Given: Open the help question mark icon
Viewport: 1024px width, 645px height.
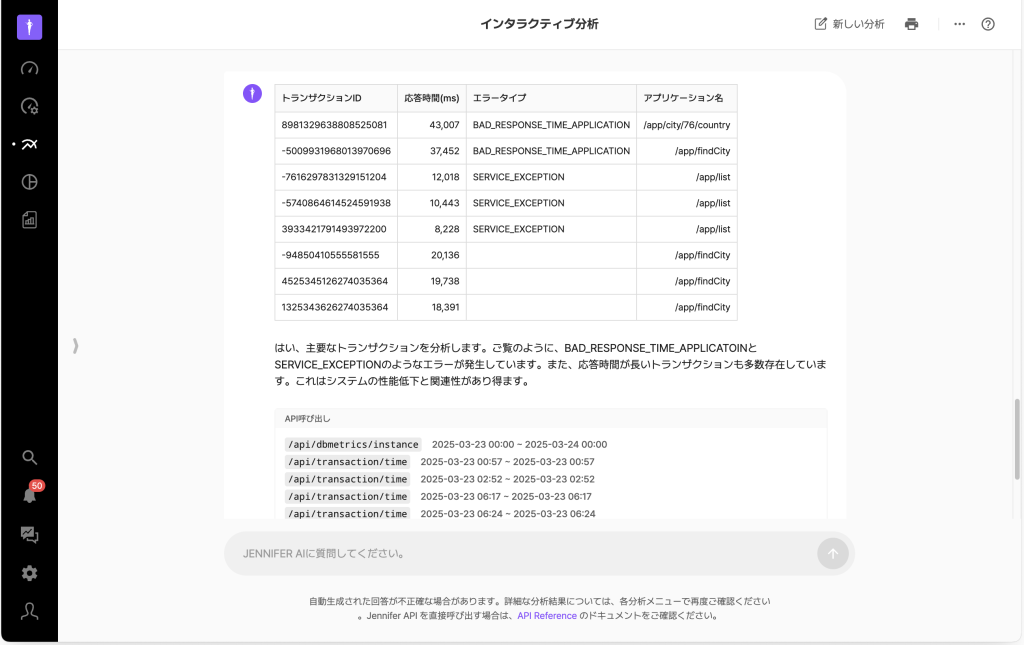Looking at the screenshot, I should coord(988,24).
